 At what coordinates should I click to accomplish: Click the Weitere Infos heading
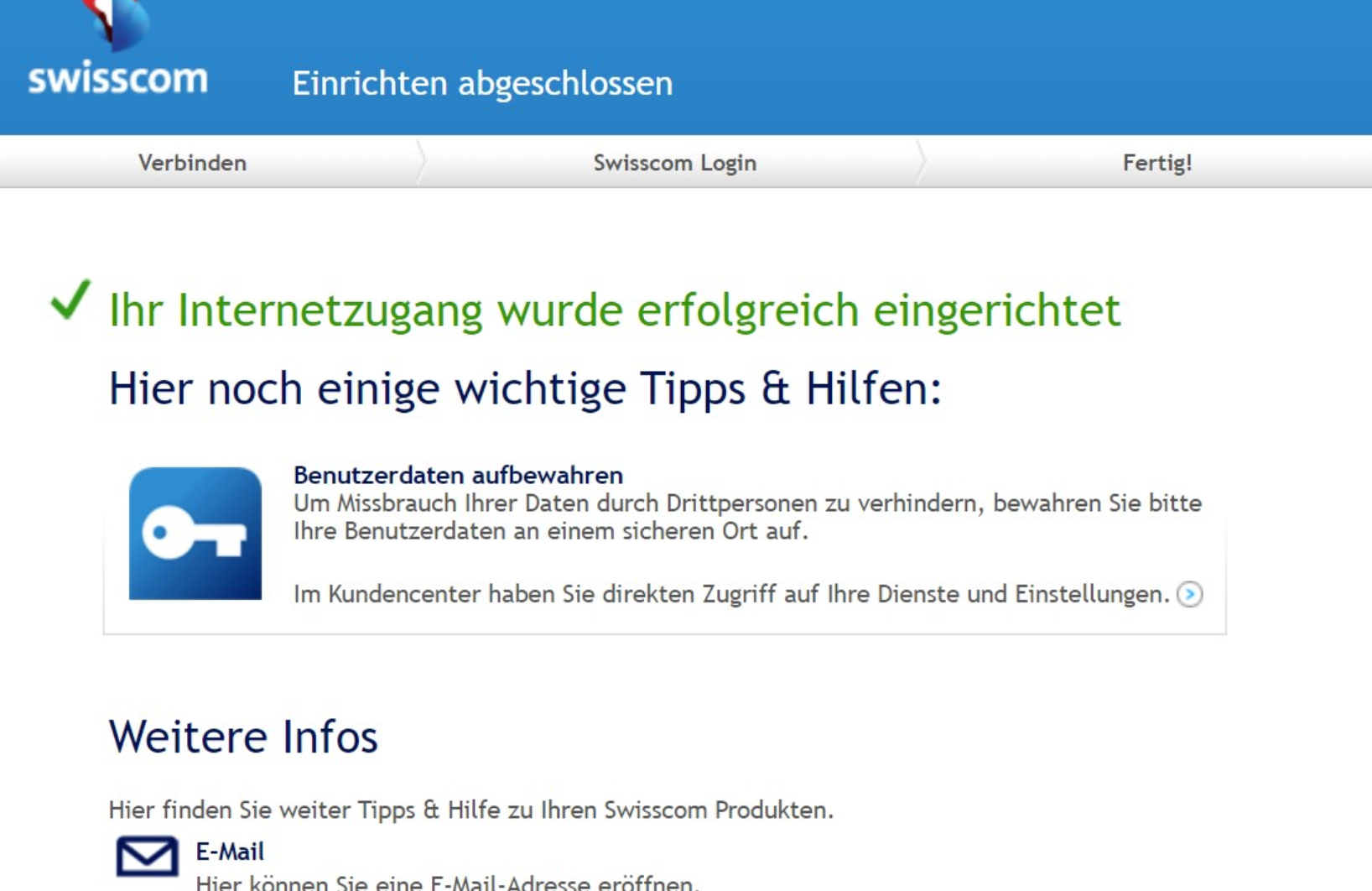click(x=243, y=737)
